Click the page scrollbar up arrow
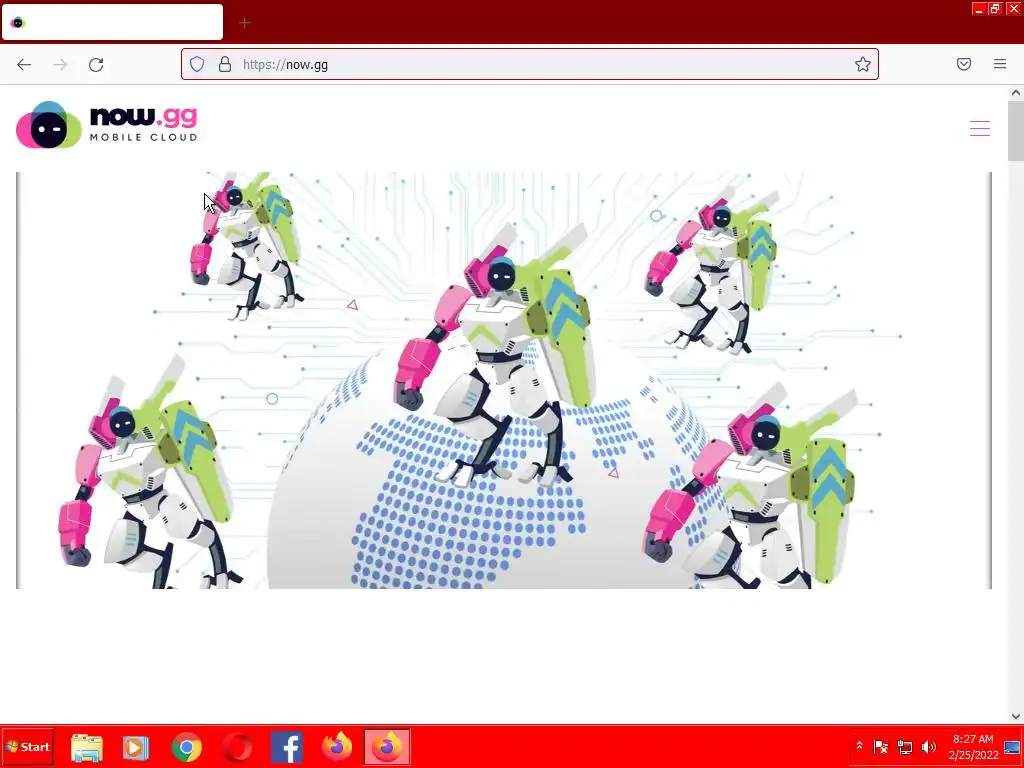 (x=1016, y=93)
